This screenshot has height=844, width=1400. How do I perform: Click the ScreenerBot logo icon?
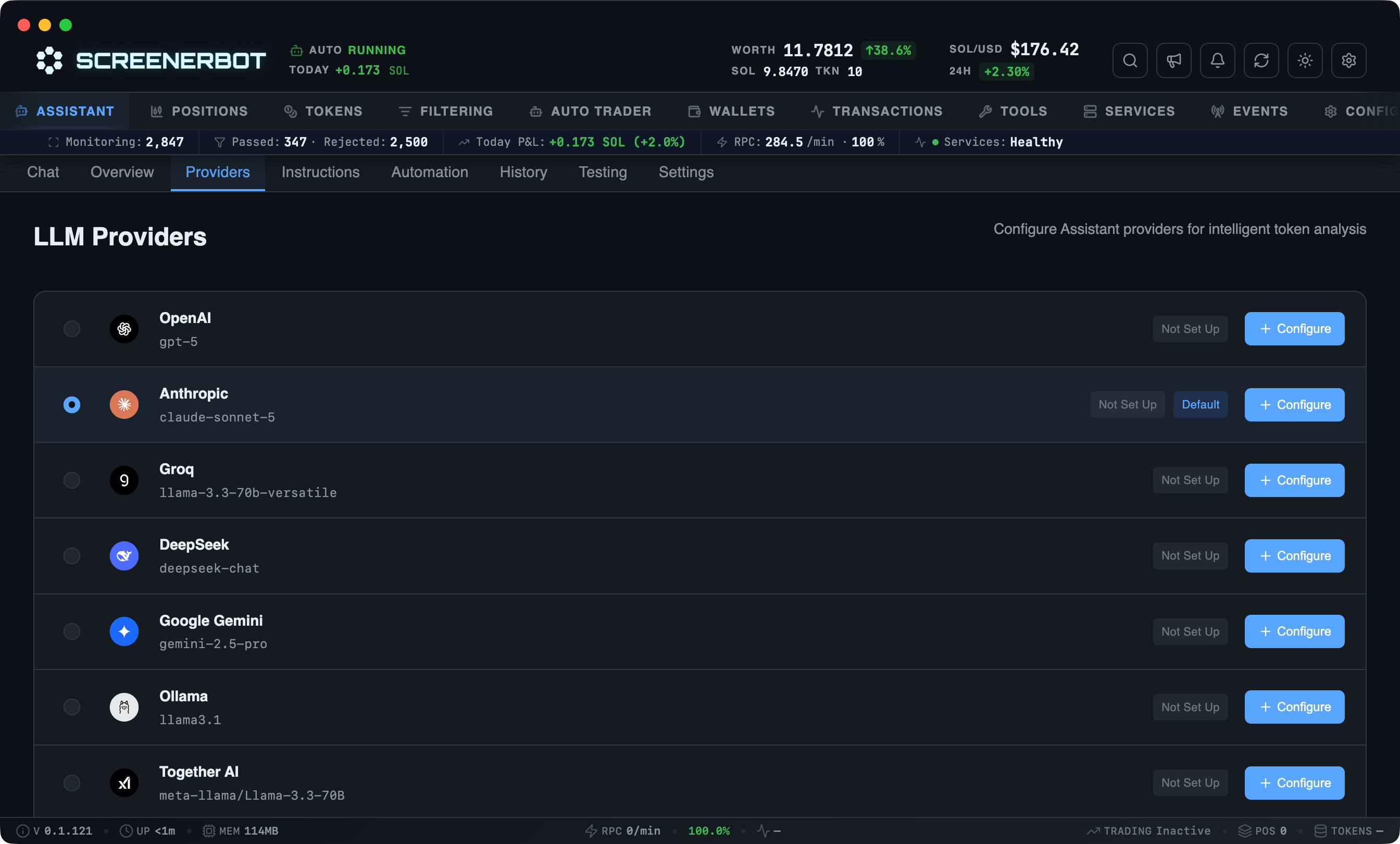(49, 60)
